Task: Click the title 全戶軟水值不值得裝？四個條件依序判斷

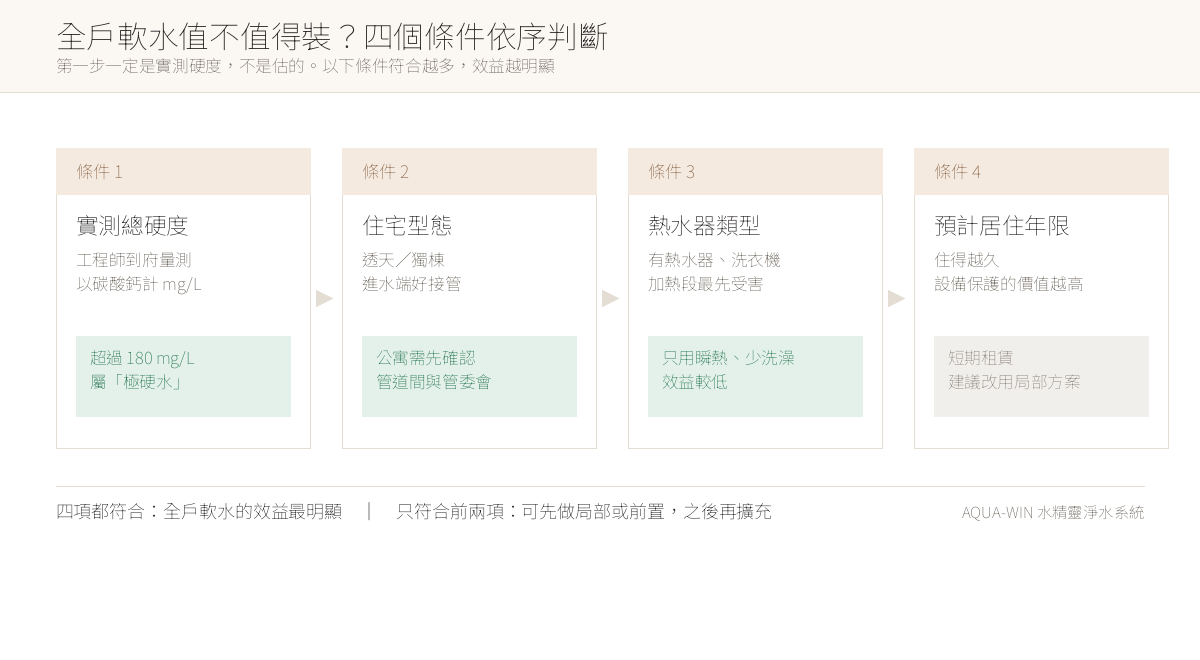Action: click(x=332, y=36)
